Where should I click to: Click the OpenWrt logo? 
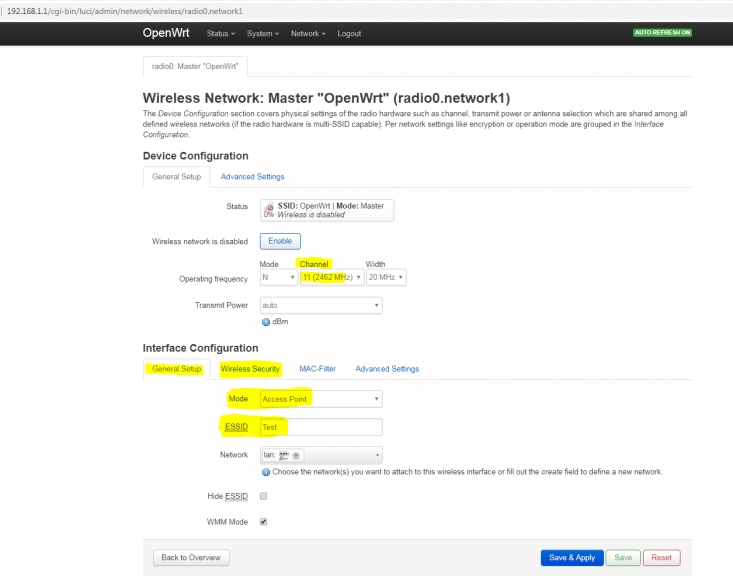[166, 33]
